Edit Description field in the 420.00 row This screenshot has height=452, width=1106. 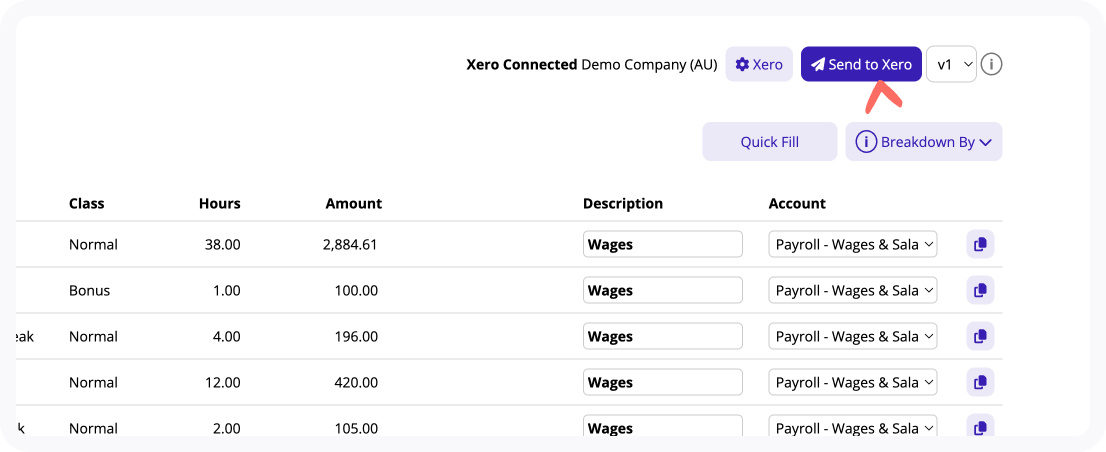(x=662, y=382)
